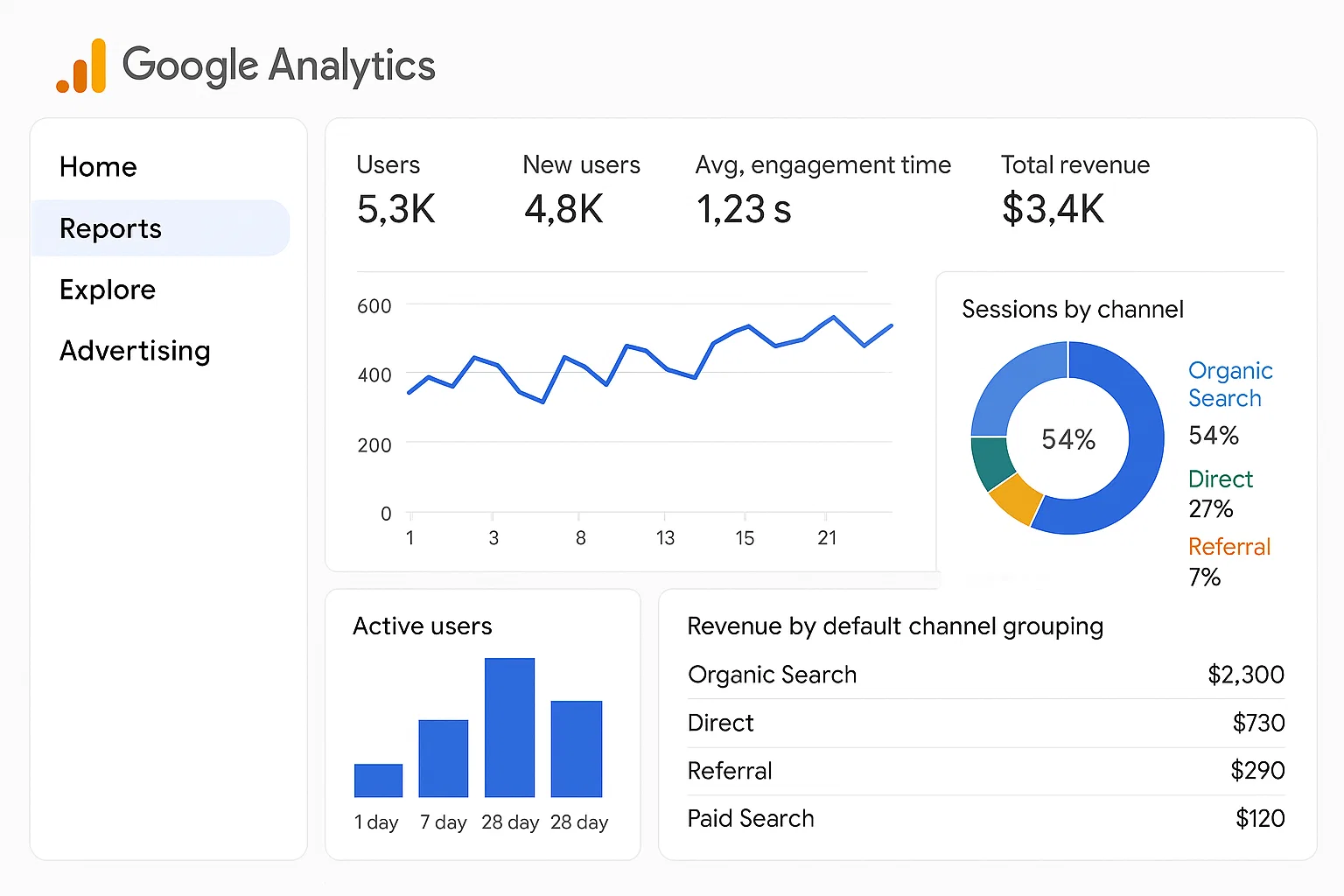Click the 1 day active users bar

(378, 780)
